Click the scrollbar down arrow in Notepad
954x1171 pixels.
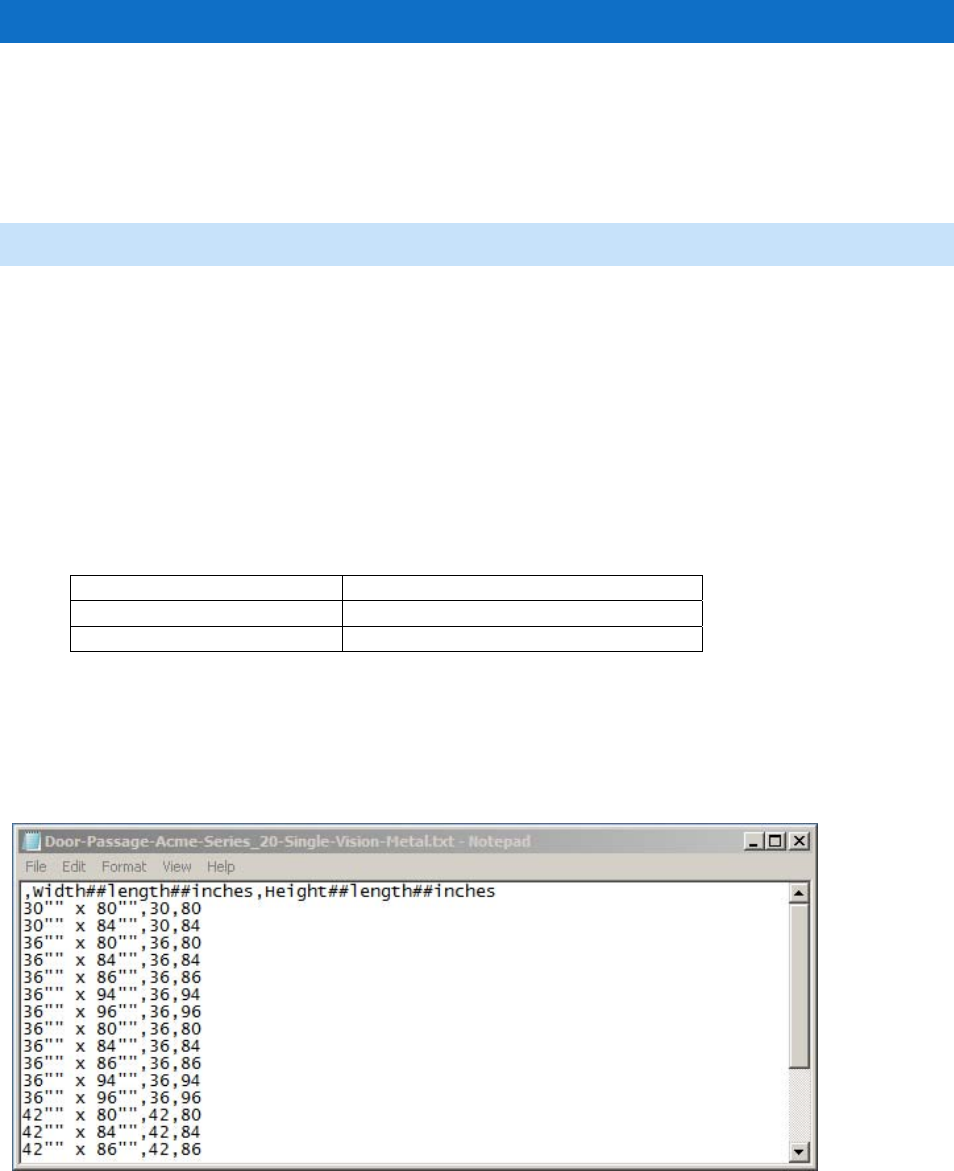799,1152
